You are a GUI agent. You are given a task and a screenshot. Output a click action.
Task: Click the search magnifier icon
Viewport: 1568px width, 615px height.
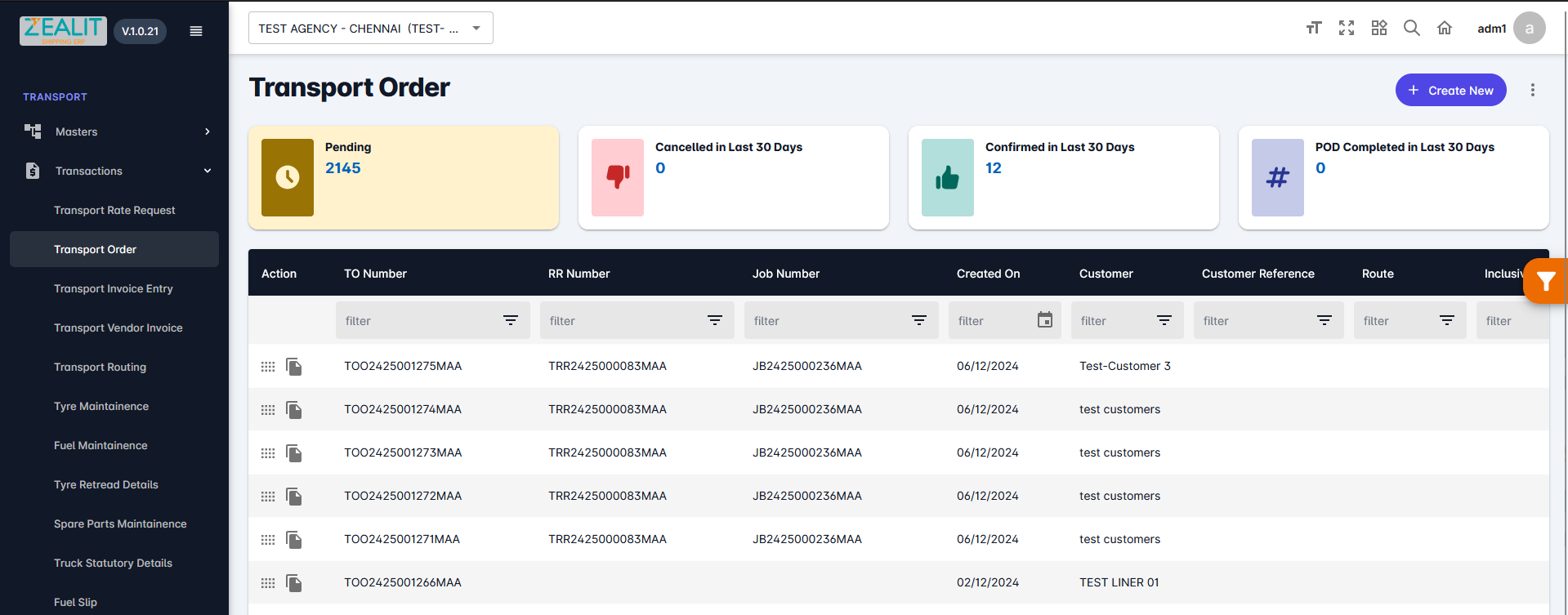pyautogui.click(x=1412, y=29)
